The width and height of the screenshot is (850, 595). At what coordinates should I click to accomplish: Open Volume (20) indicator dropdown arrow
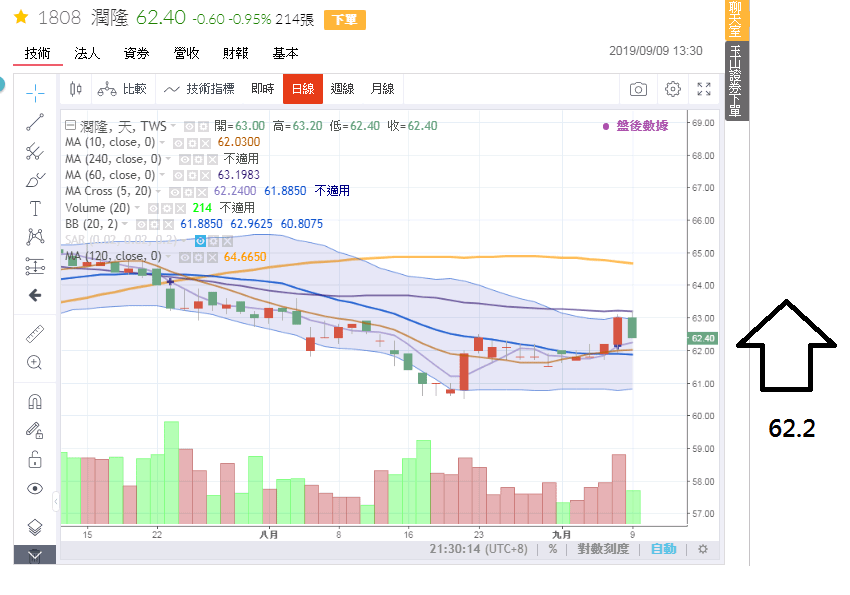point(137,208)
